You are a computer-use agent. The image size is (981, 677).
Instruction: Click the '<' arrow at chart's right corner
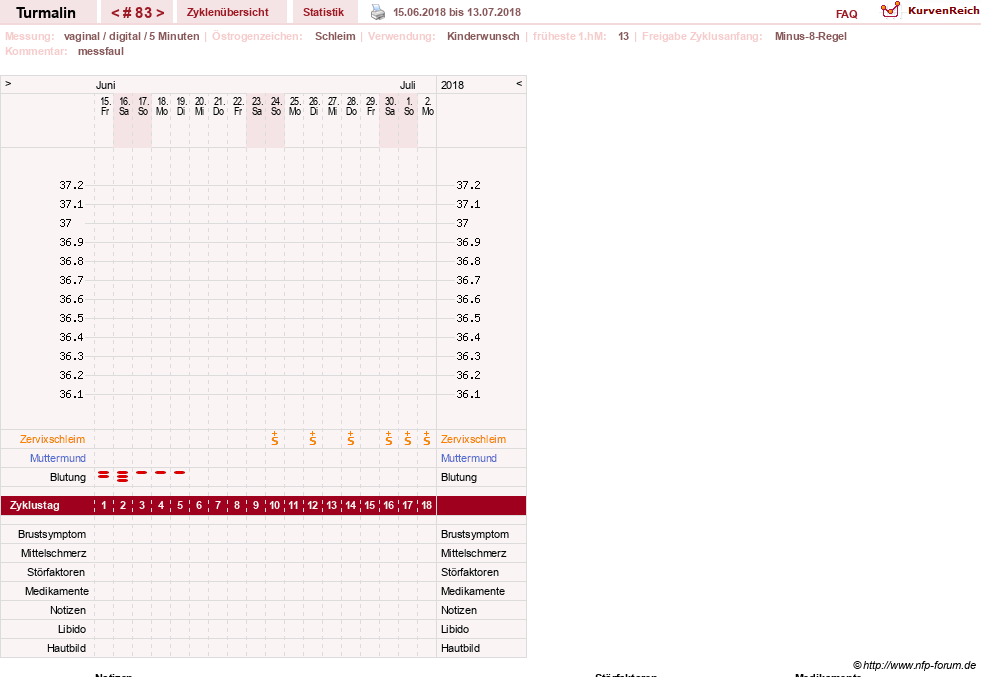[x=519, y=83]
